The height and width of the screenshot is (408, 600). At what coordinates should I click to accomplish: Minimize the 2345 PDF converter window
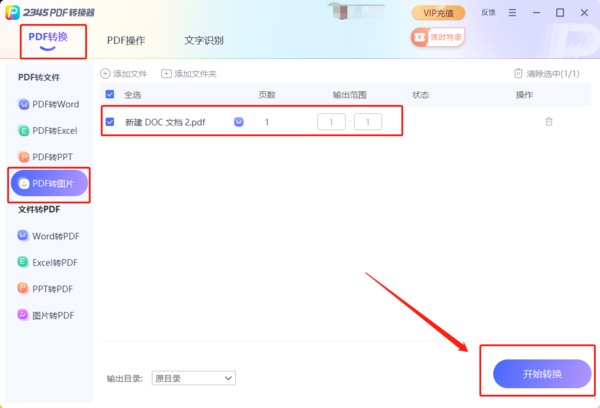click(x=536, y=13)
